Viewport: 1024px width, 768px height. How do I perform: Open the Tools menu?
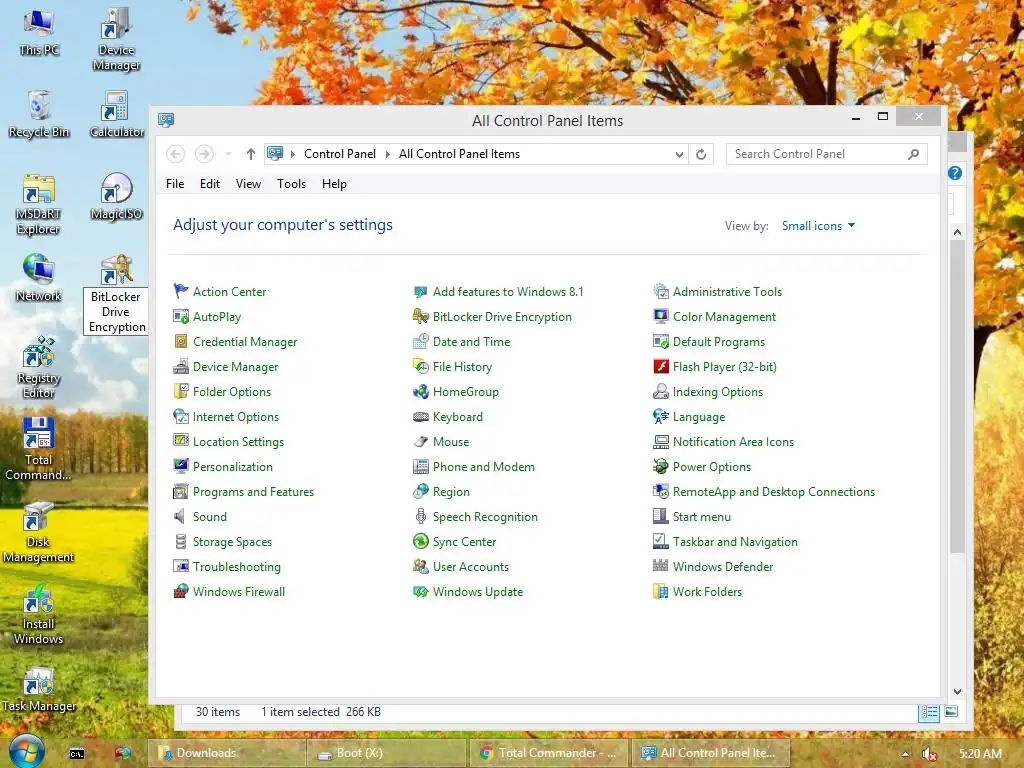[291, 184]
